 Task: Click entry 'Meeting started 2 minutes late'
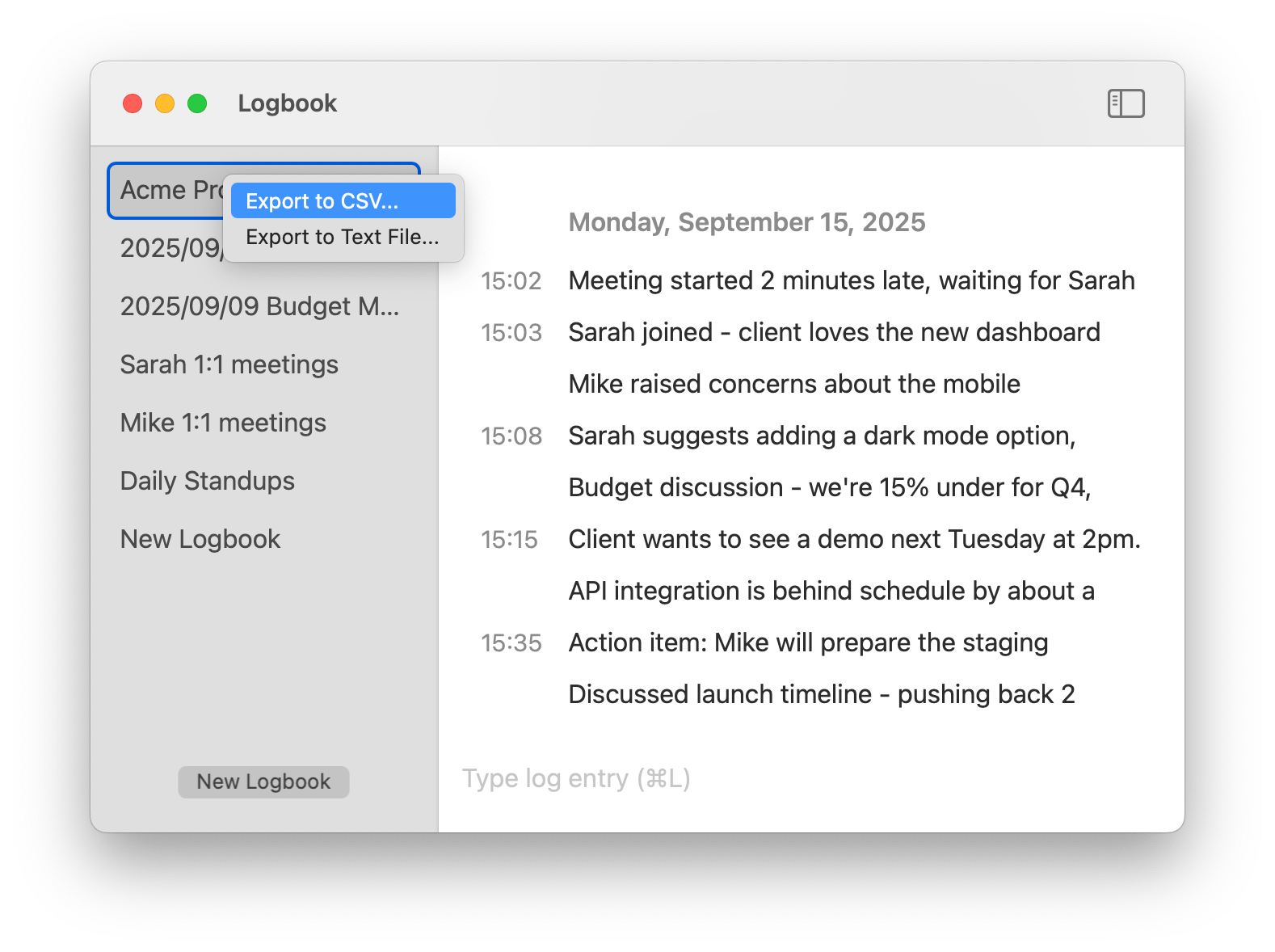(852, 280)
